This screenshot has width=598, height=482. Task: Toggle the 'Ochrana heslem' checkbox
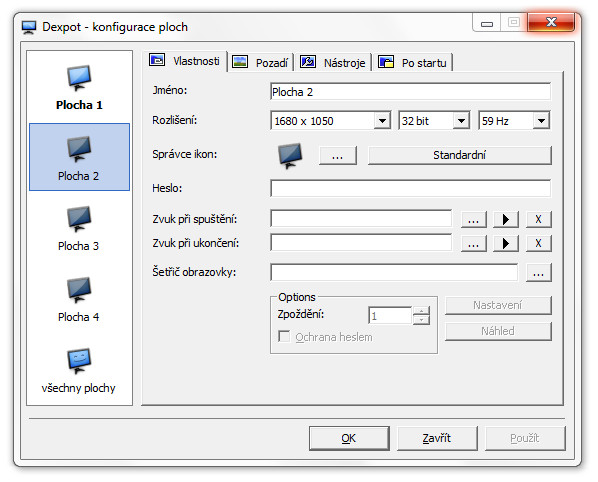pos(284,337)
